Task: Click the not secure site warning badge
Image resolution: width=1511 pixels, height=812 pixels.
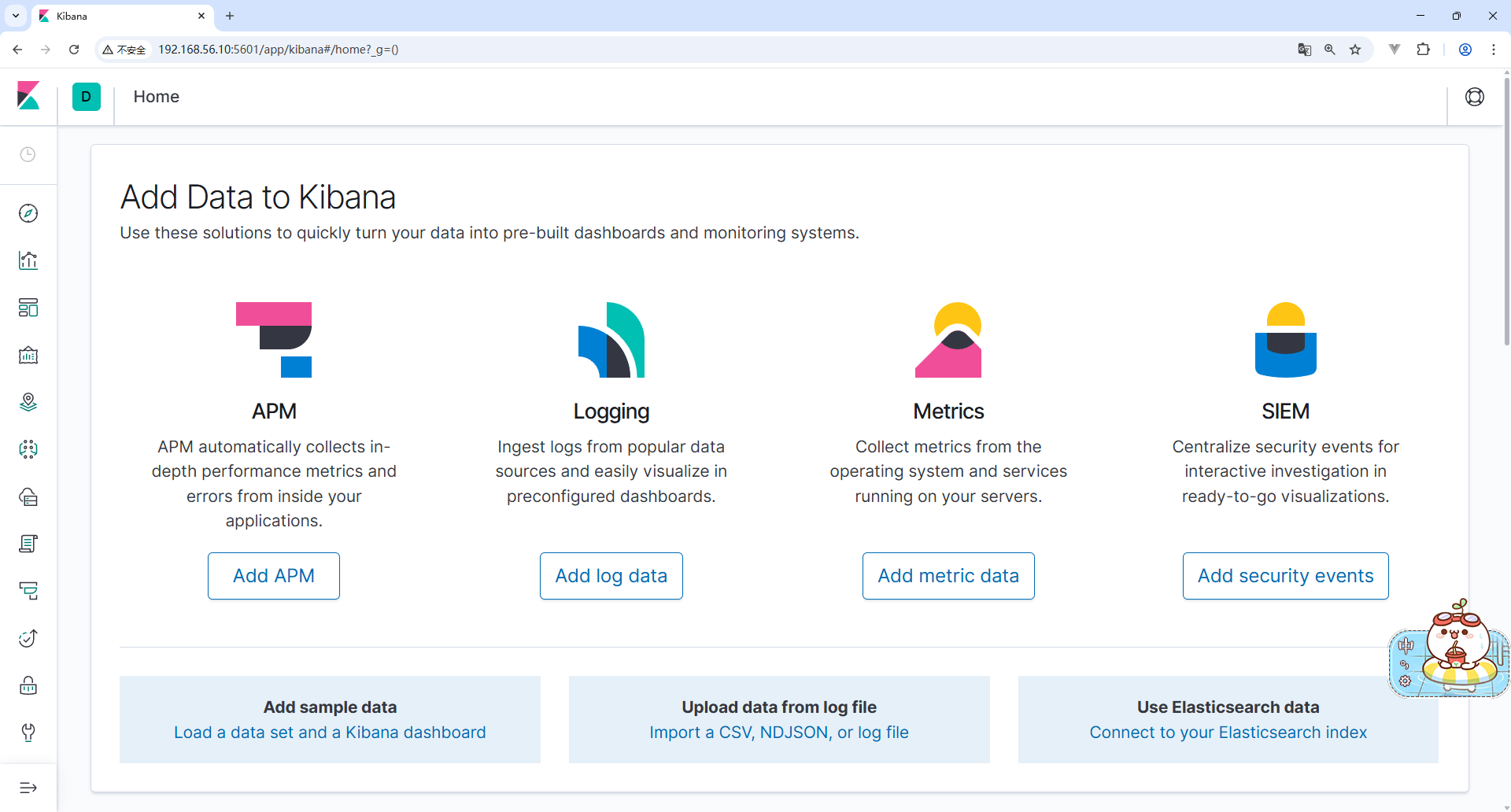Action: point(124,50)
